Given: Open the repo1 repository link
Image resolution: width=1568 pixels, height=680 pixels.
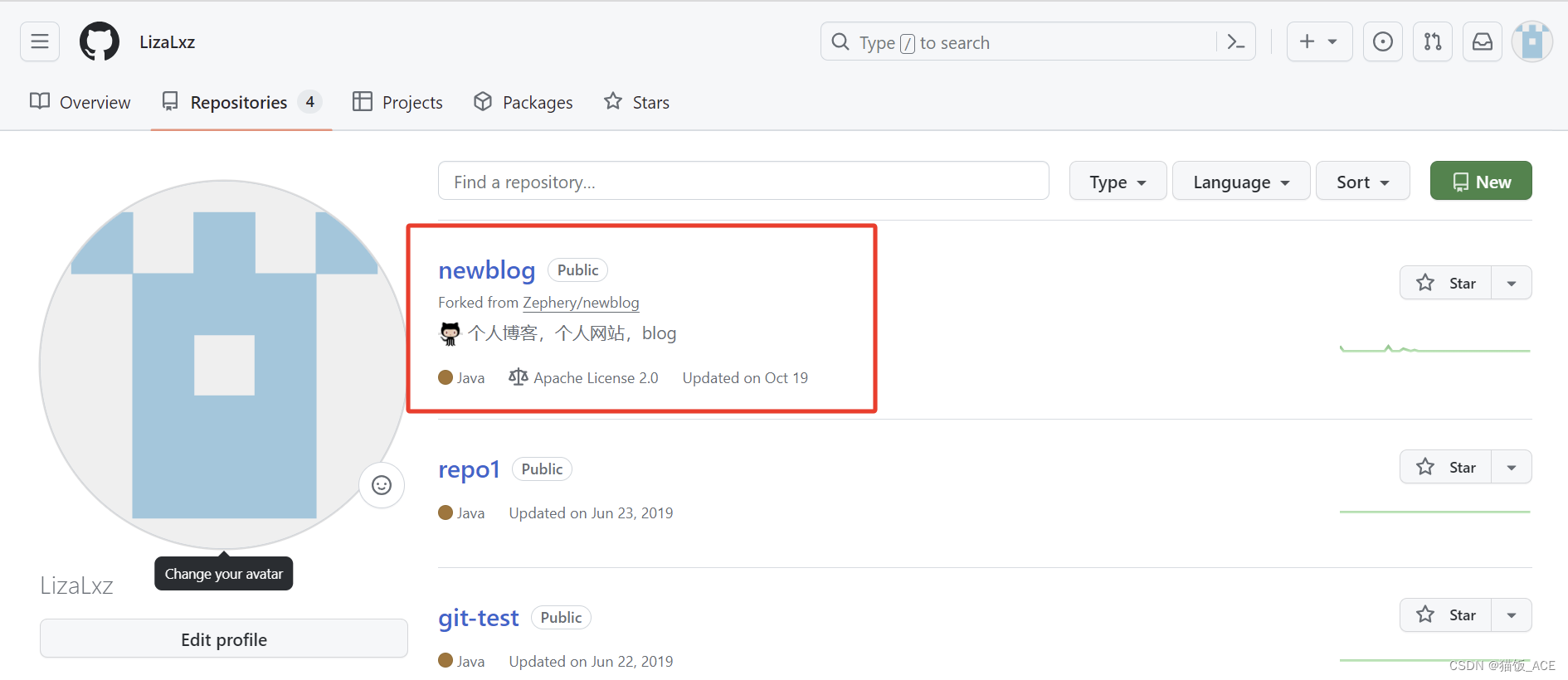Looking at the screenshot, I should click(x=469, y=469).
